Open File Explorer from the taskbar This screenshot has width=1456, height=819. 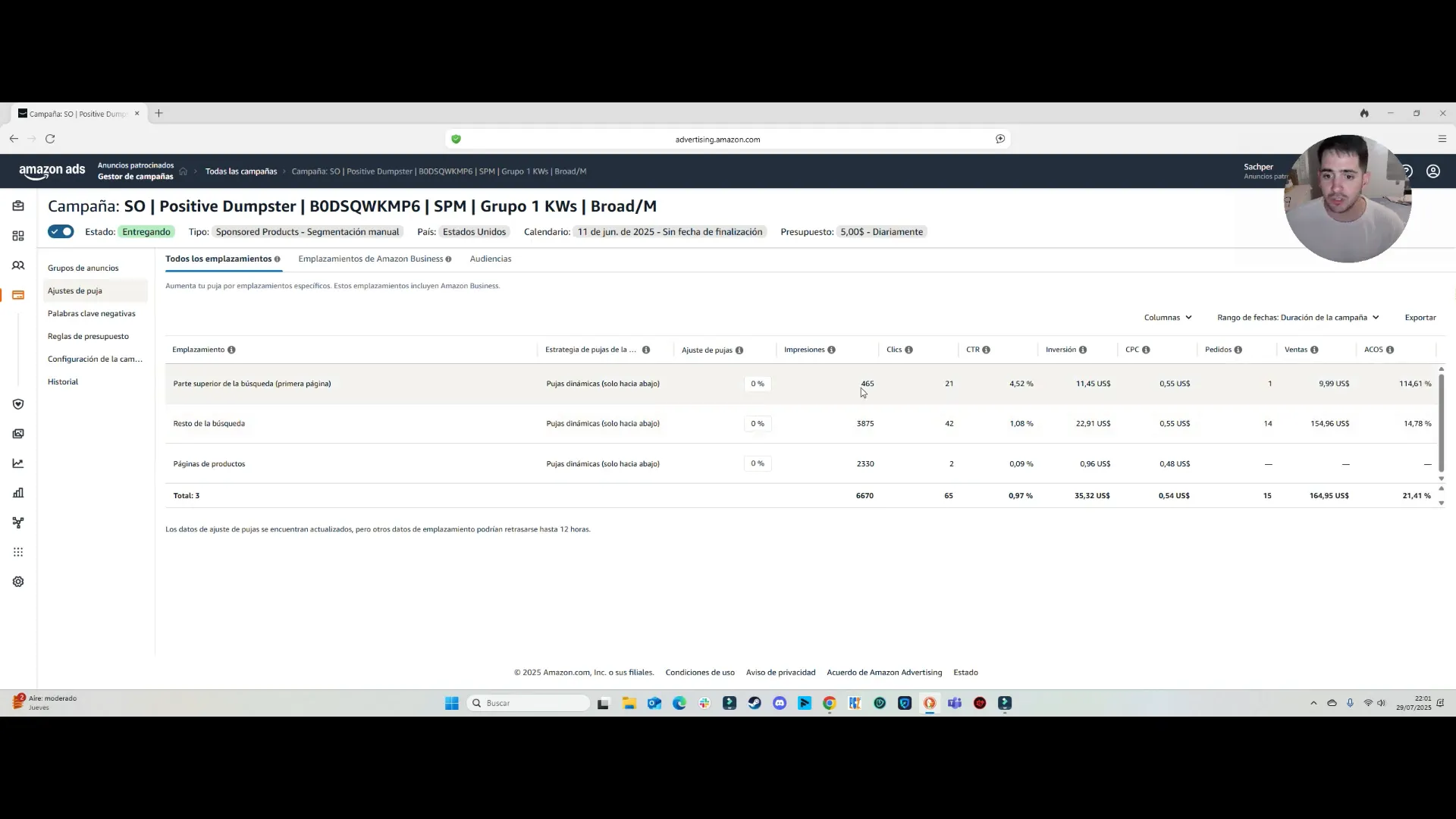pos(629,703)
